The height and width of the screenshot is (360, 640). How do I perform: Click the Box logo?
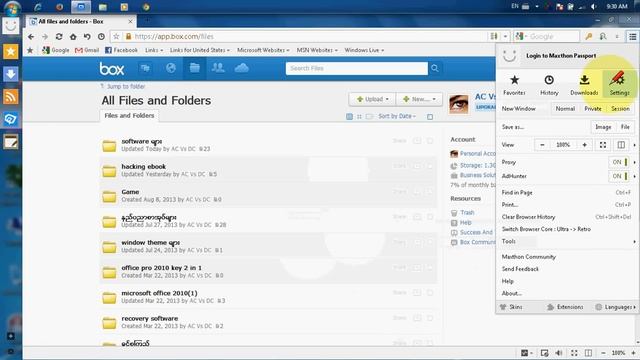point(111,69)
